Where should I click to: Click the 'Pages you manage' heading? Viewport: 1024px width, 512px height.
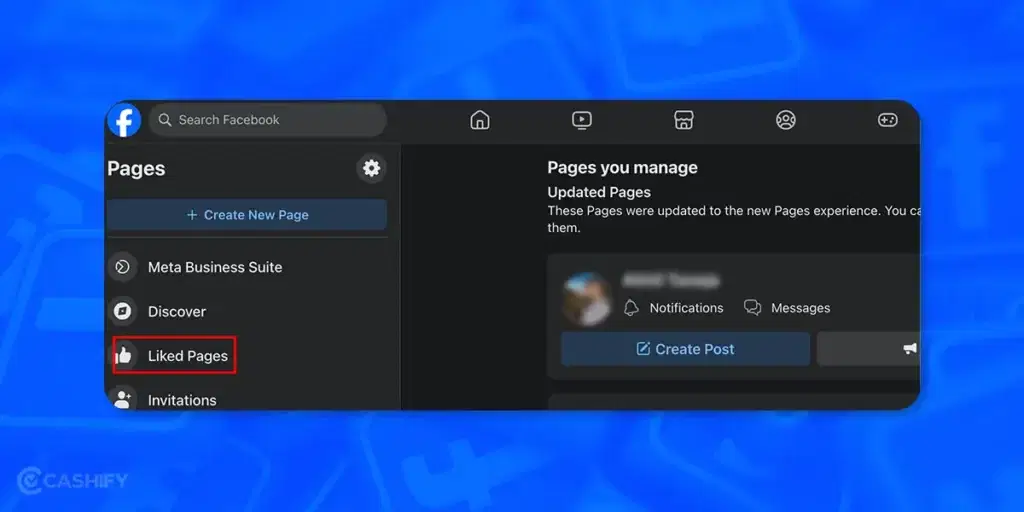coord(622,168)
